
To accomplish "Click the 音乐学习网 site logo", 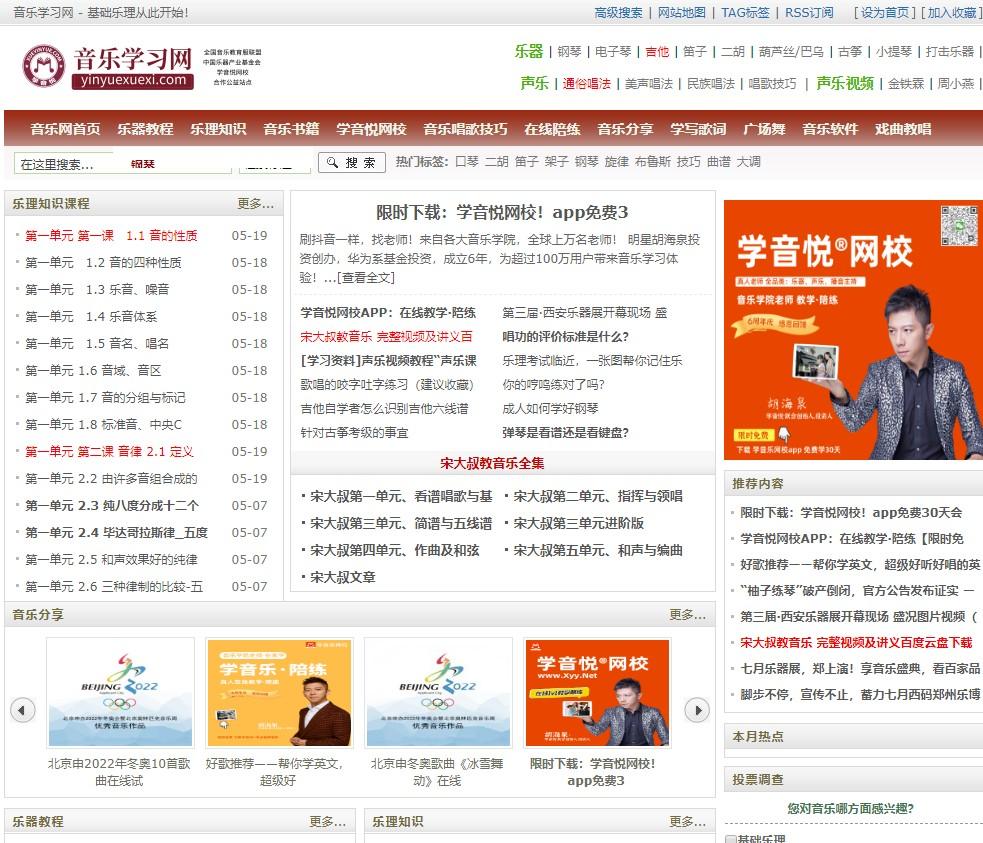I will tap(108, 66).
